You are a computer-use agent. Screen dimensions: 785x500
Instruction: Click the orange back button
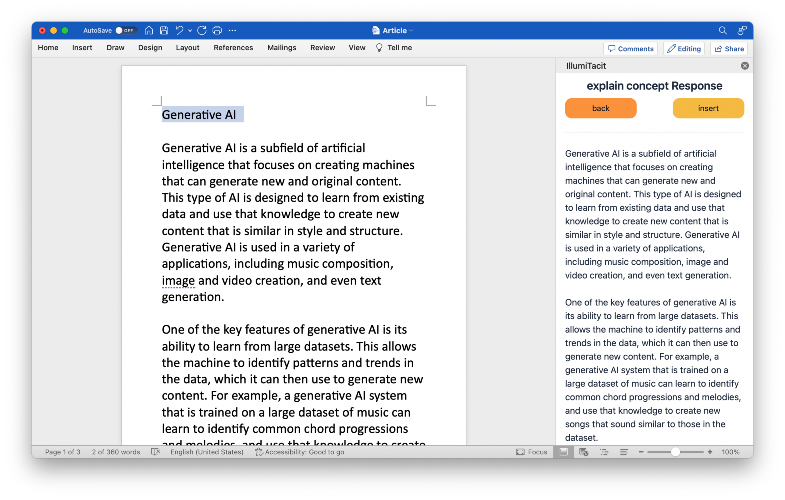click(601, 108)
